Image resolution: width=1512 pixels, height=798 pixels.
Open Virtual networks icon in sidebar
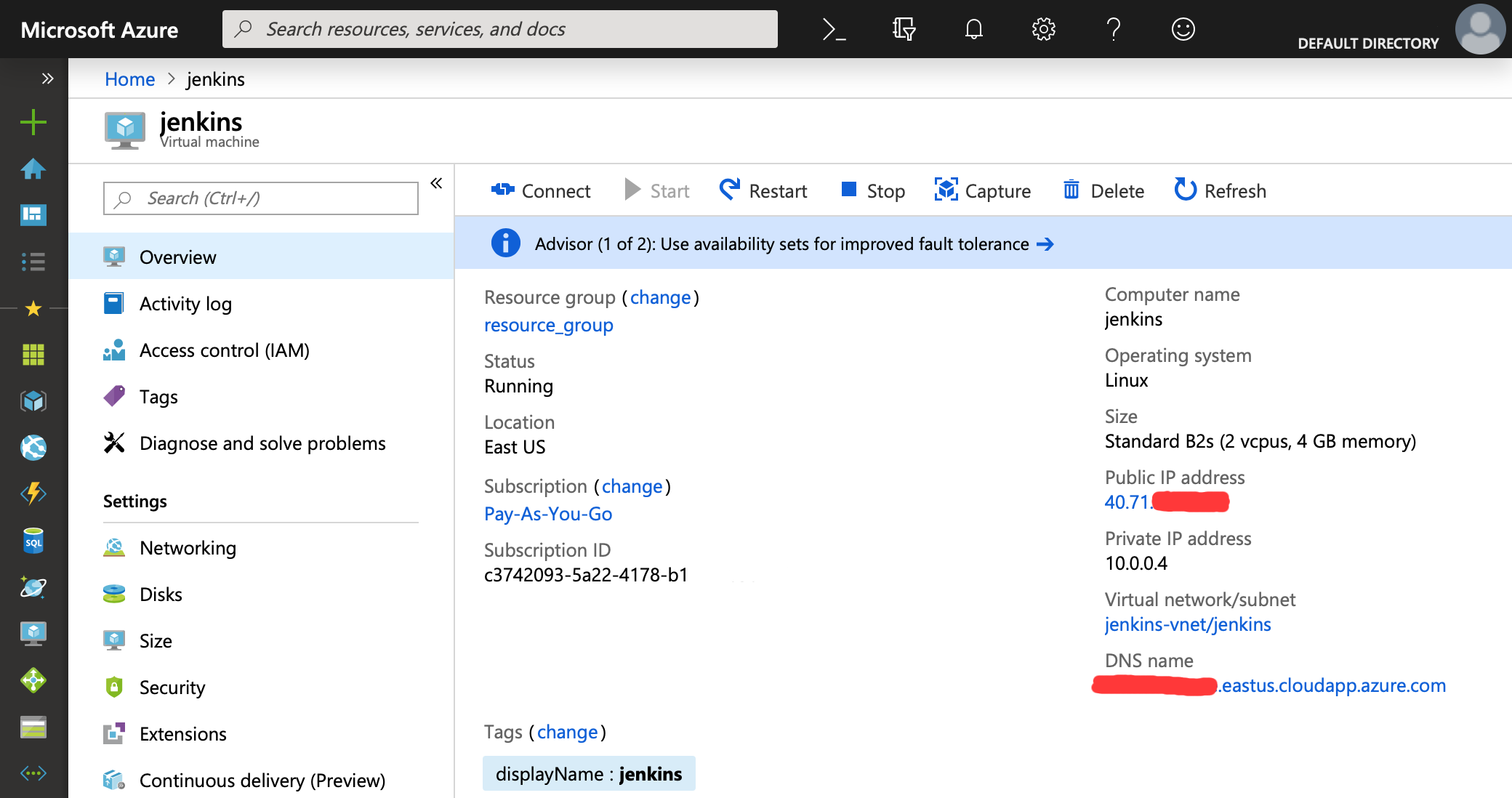pos(33,773)
